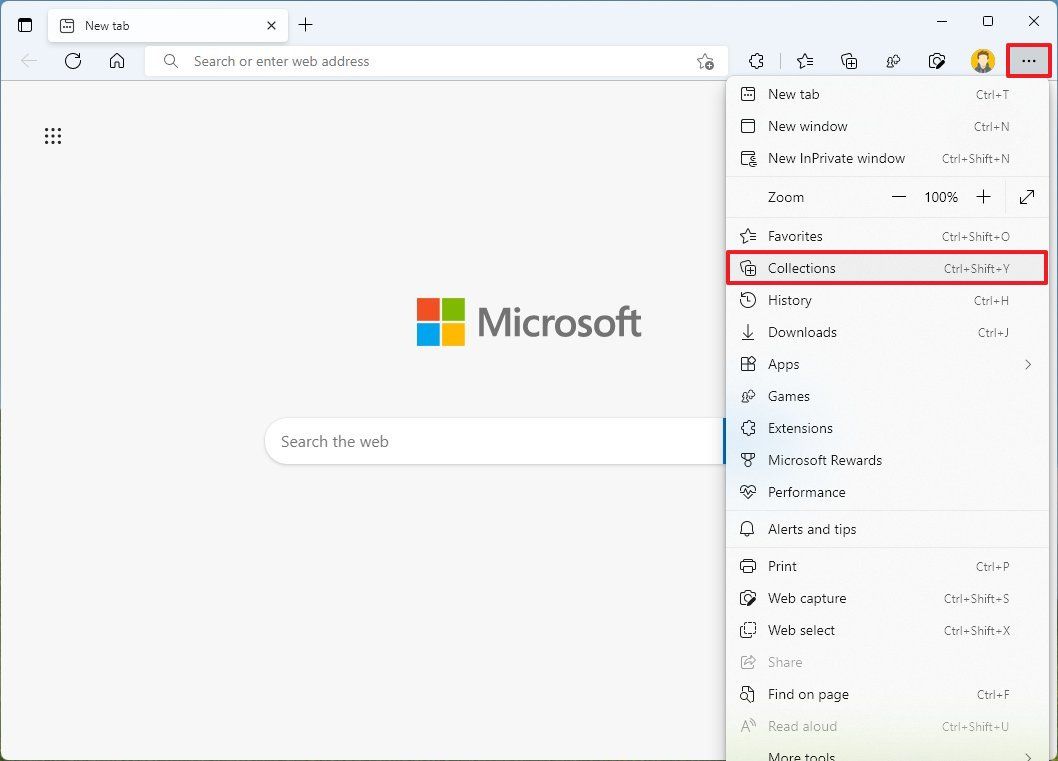Go to the home page
The image size is (1058, 761).
117,61
